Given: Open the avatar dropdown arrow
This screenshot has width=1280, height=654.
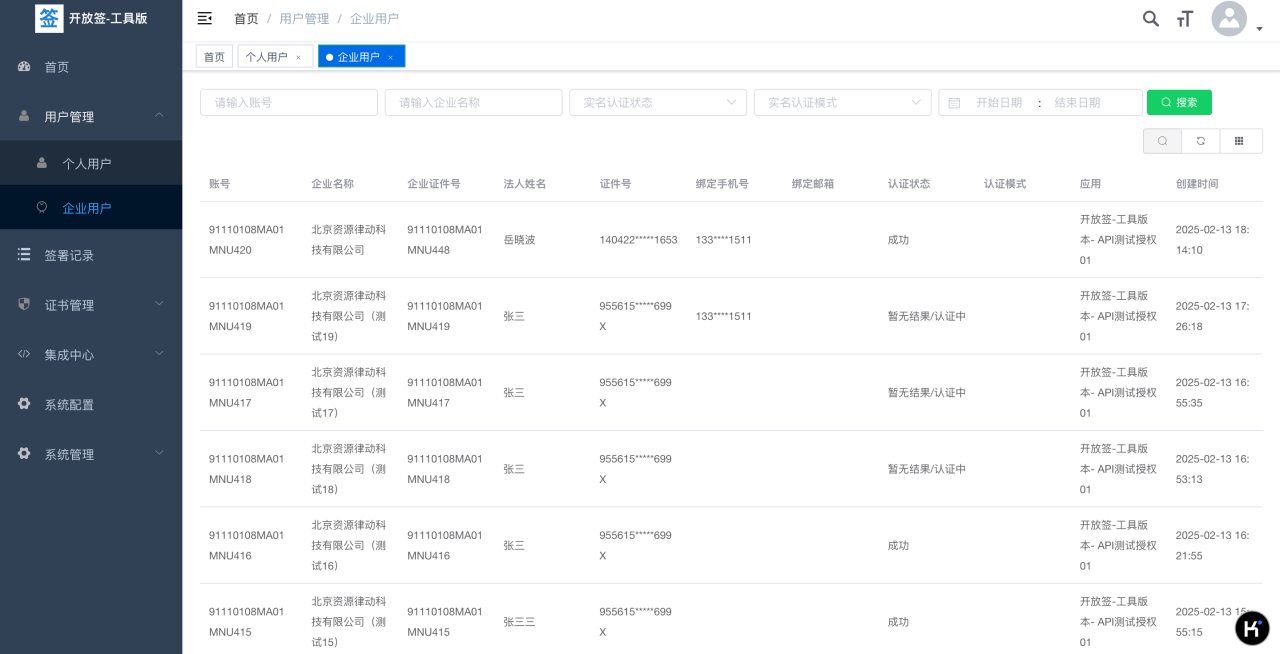Looking at the screenshot, I should (1259, 30).
